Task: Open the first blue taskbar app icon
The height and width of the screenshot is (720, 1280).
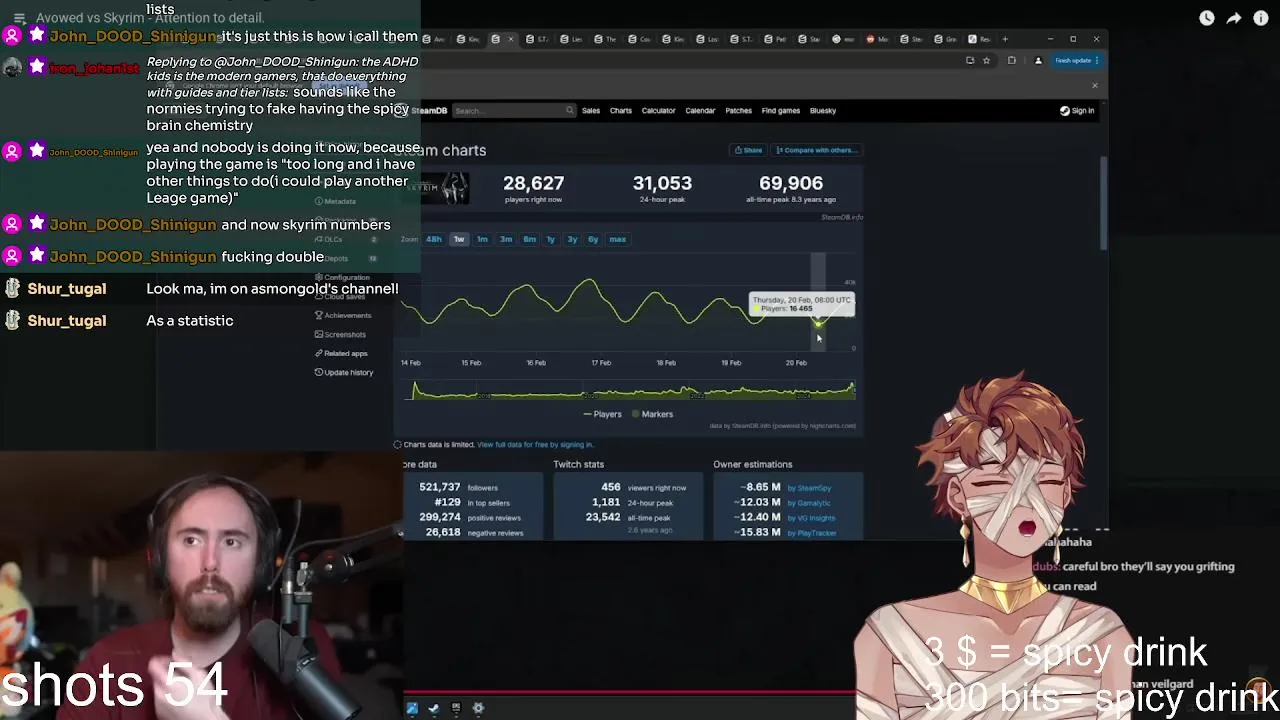Action: [412, 708]
